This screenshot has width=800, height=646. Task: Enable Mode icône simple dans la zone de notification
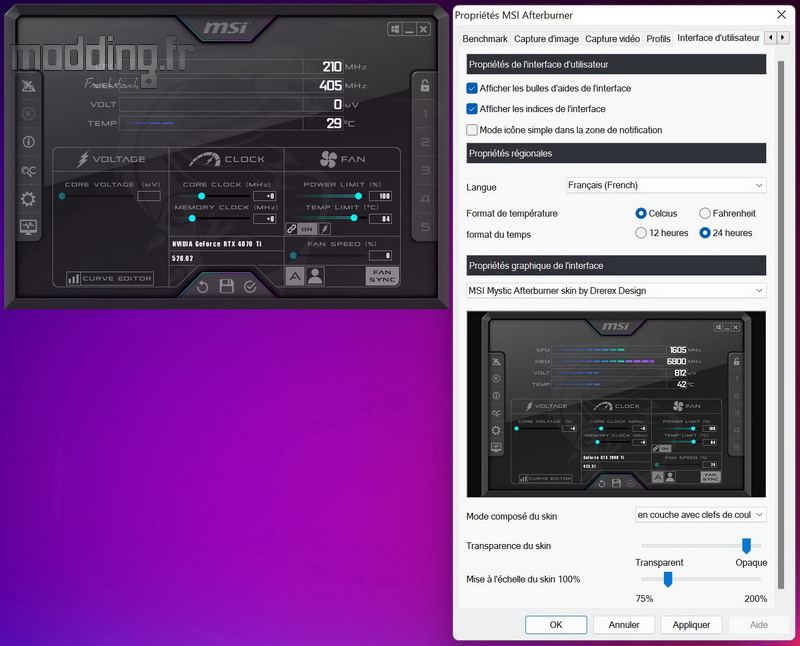[472, 130]
